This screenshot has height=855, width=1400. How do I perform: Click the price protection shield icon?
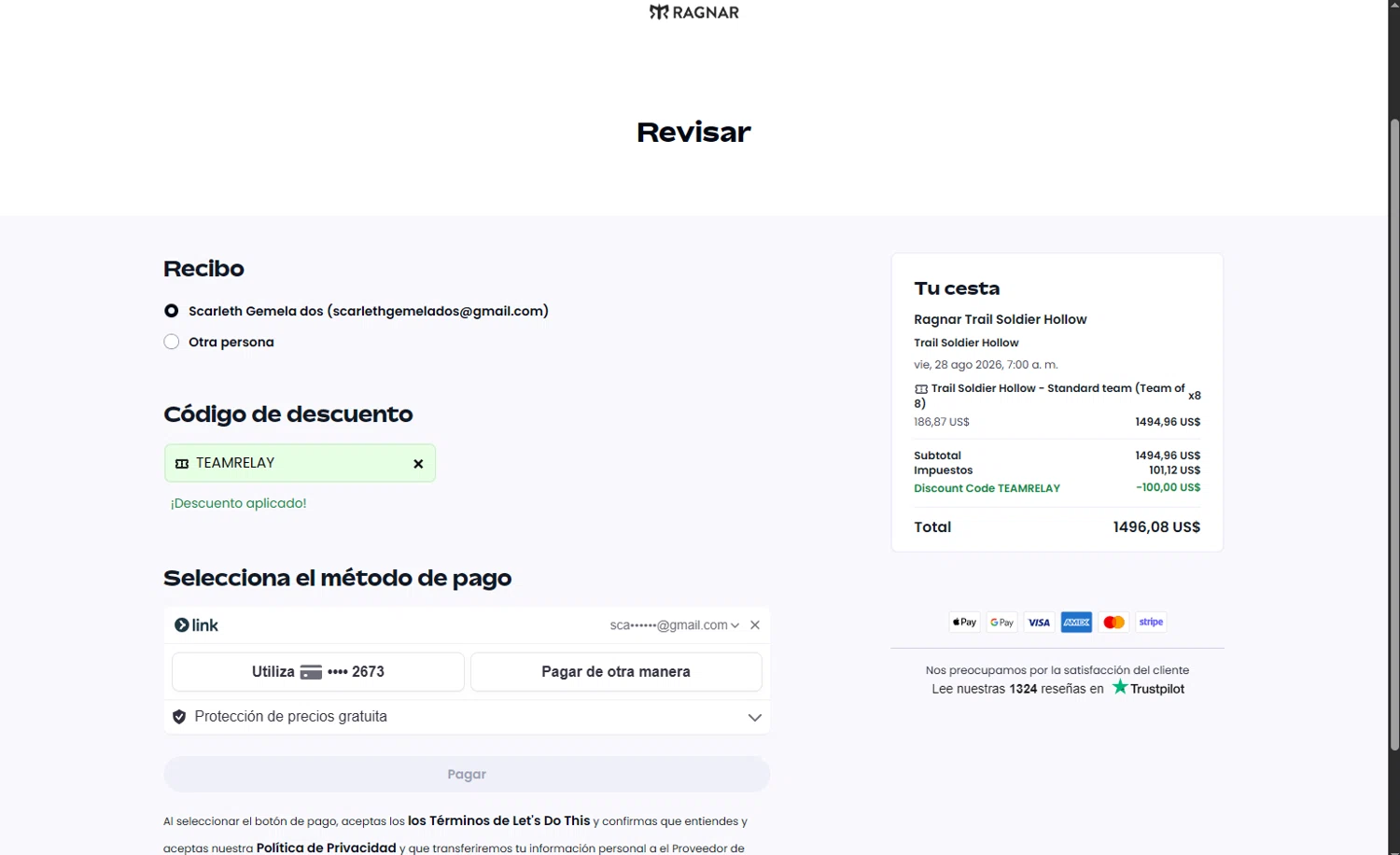pos(179,717)
